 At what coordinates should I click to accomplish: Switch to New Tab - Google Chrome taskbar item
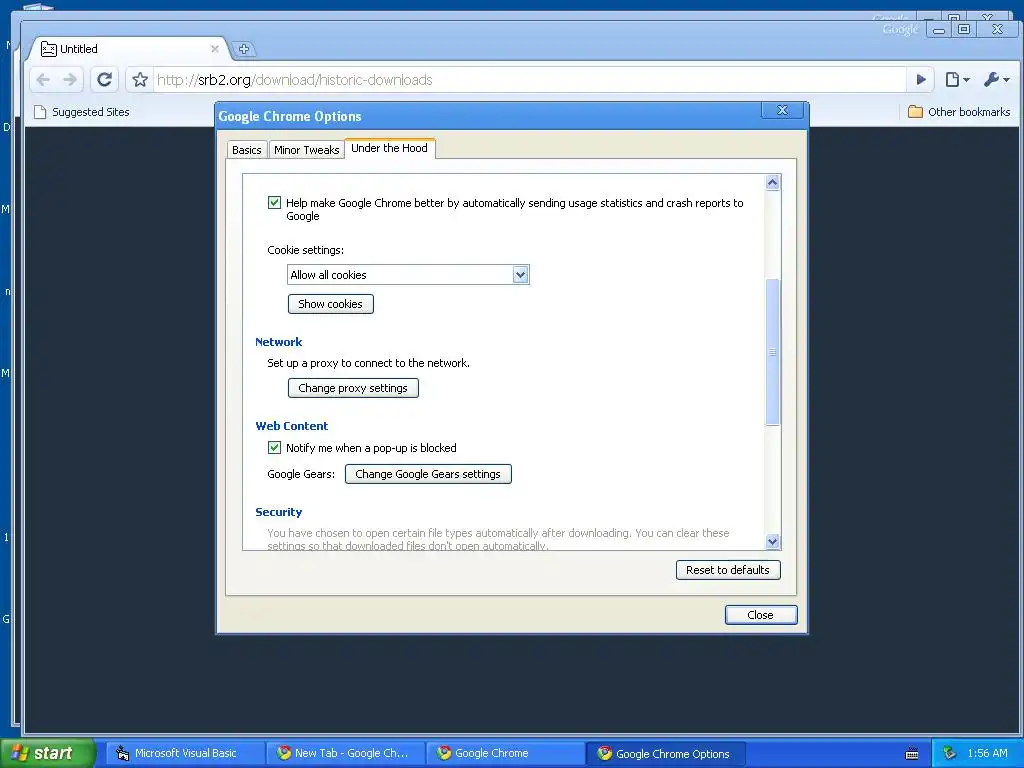point(346,753)
